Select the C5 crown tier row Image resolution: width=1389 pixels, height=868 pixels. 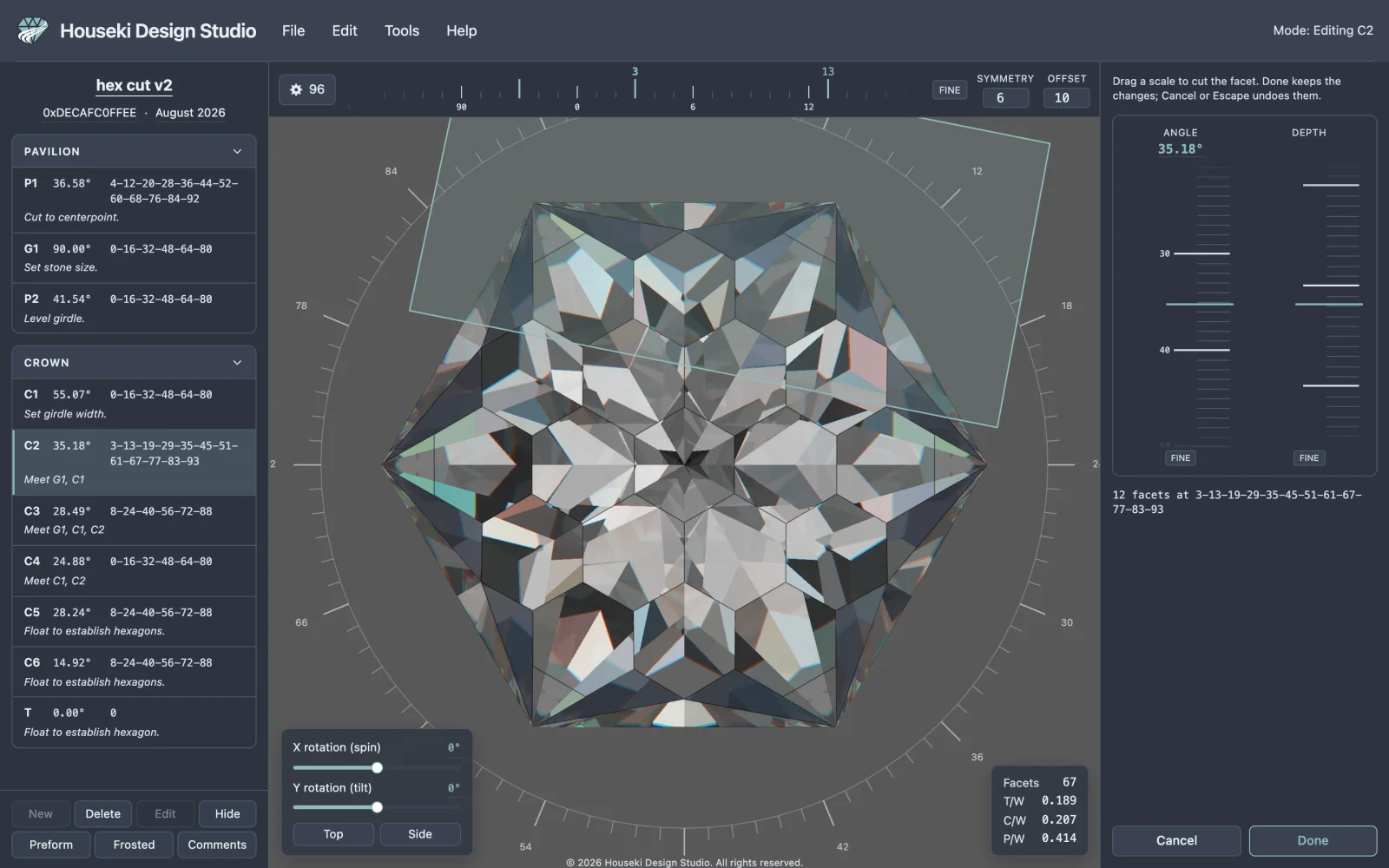[134, 621]
